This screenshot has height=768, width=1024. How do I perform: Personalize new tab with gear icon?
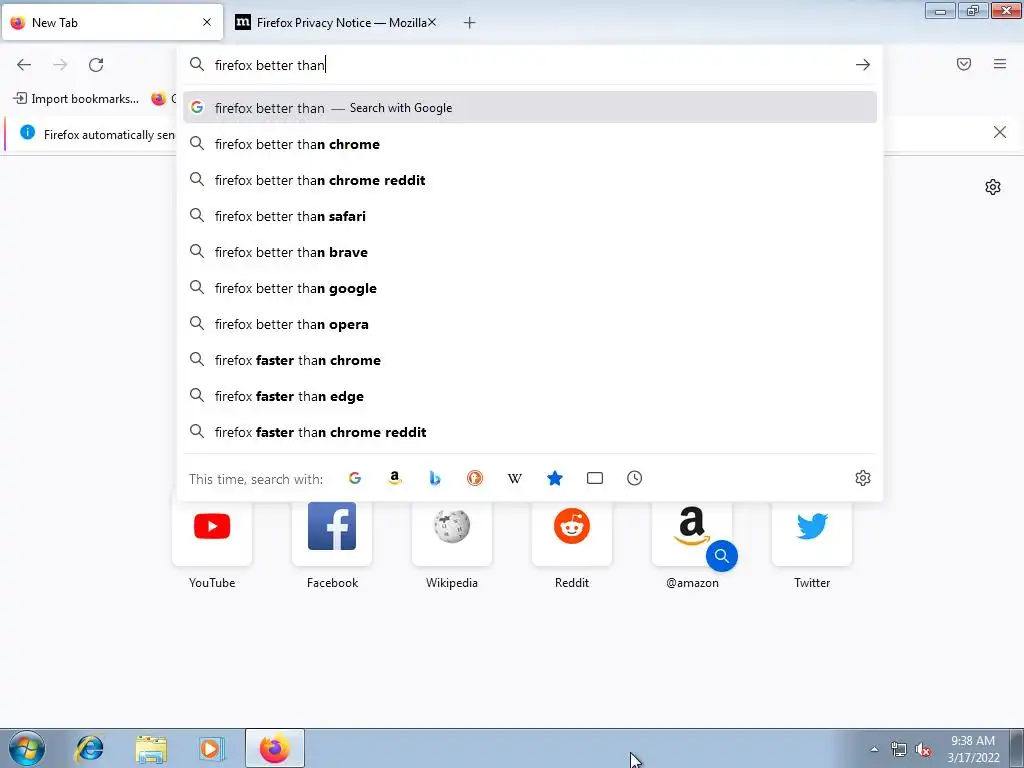[x=993, y=187]
